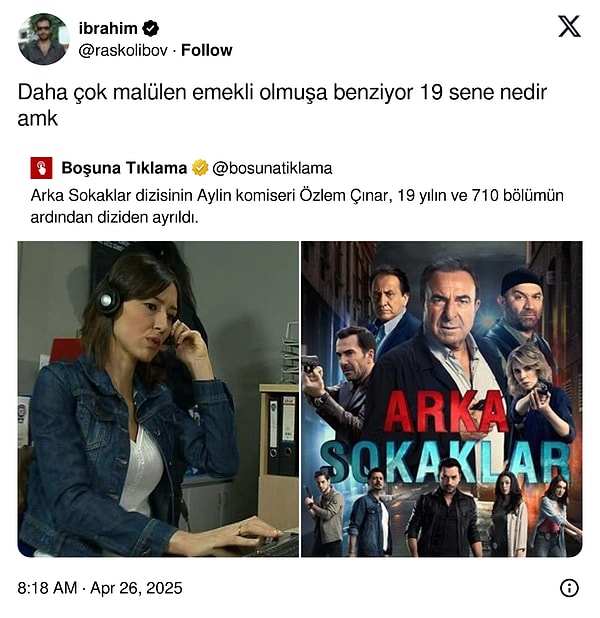This screenshot has height=618, width=600.
Task: Follow the @raskolibov account
Action: pyautogui.click(x=207, y=50)
